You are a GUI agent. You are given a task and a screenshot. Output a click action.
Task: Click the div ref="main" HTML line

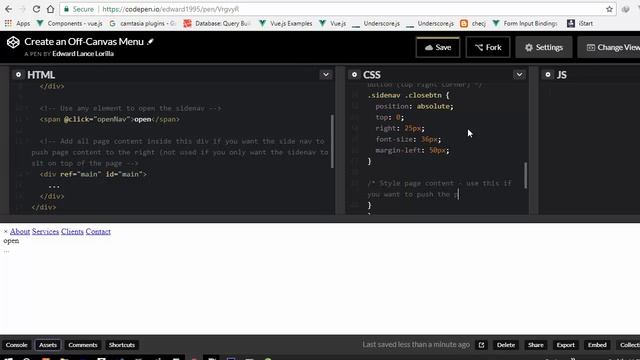(x=93, y=174)
